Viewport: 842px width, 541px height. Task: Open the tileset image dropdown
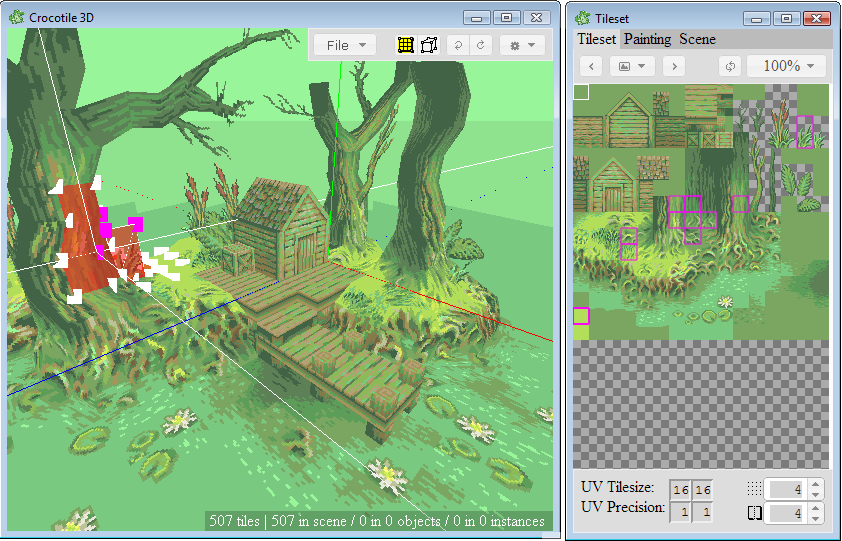[632, 66]
